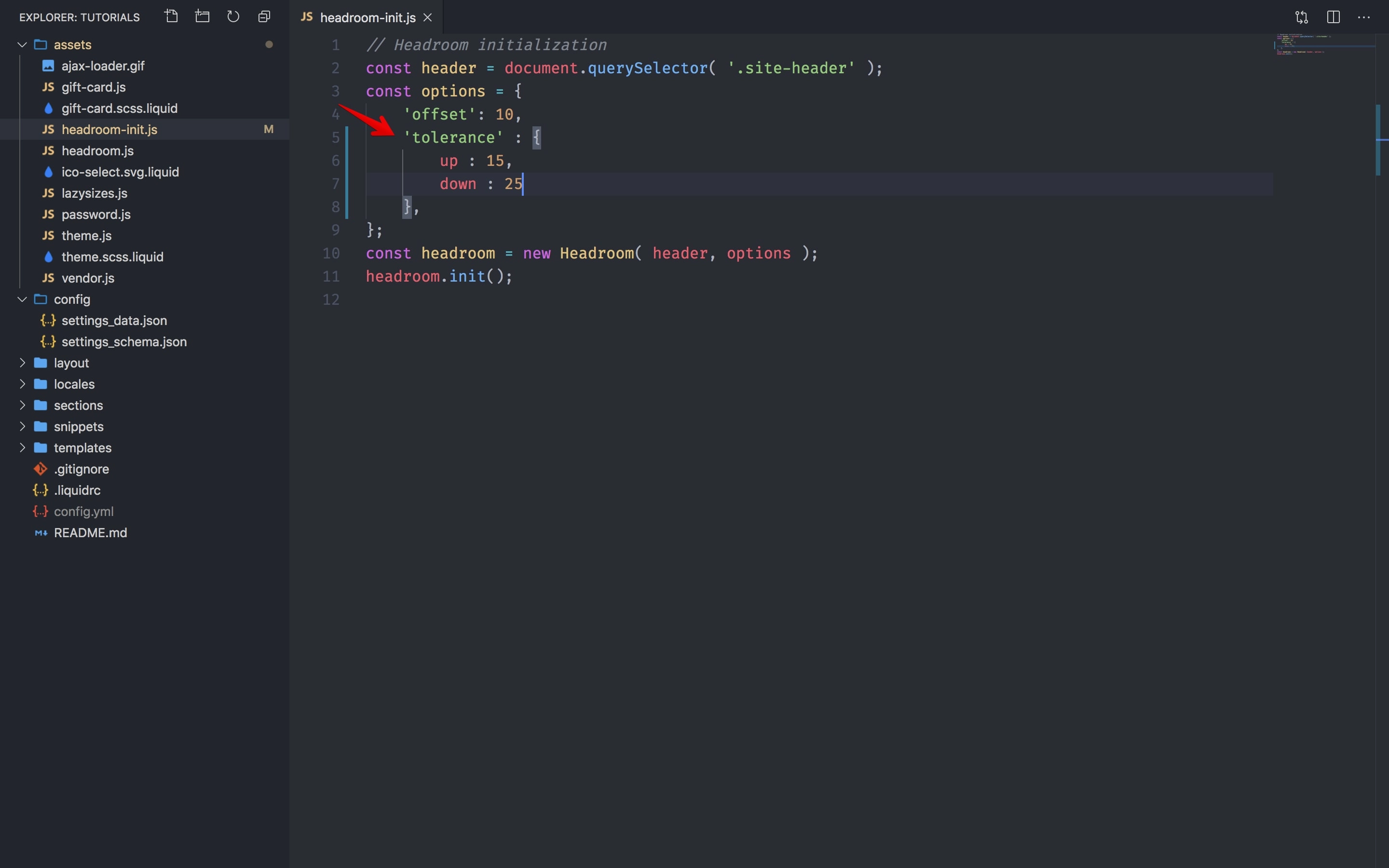Place cursor on 'tolerance' key in code
Screen dimensions: 1389x868
[453, 138]
